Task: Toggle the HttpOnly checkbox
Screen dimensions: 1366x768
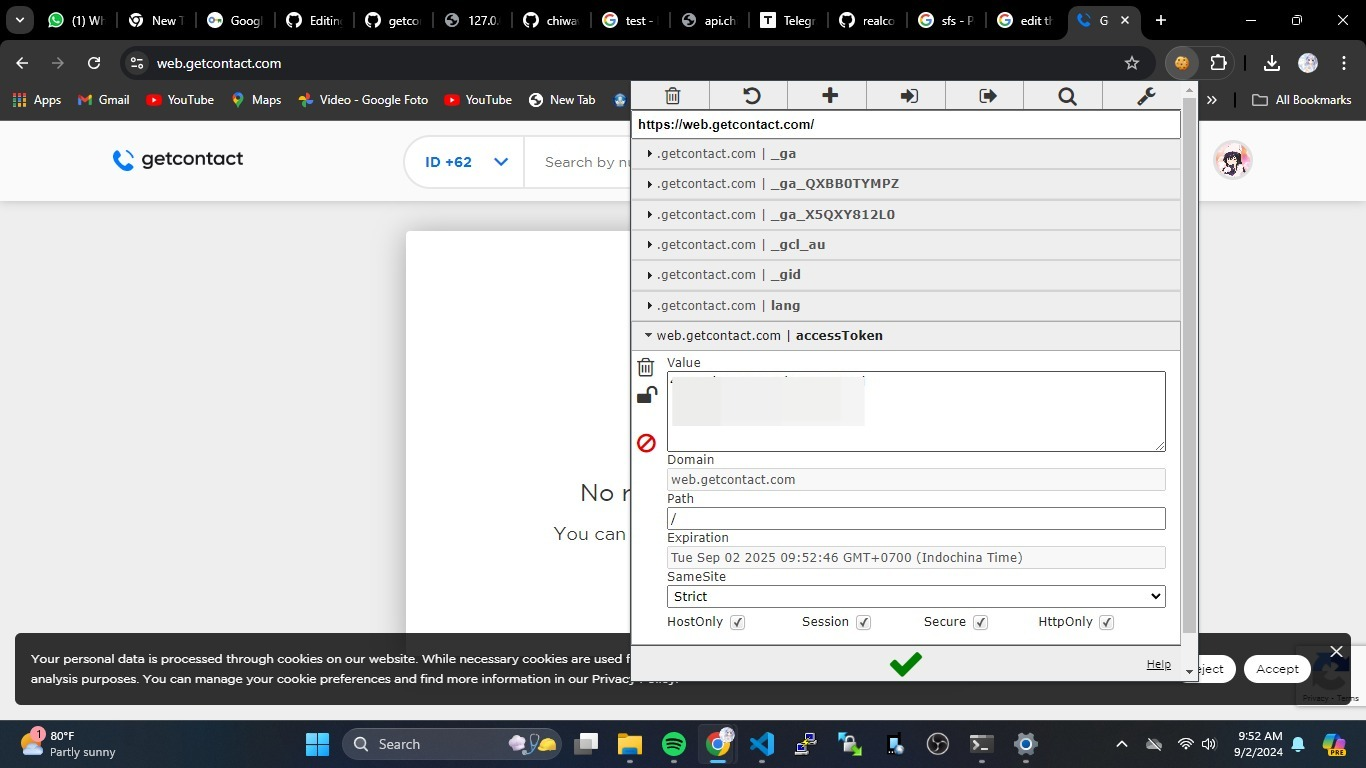Action: pos(1106,622)
